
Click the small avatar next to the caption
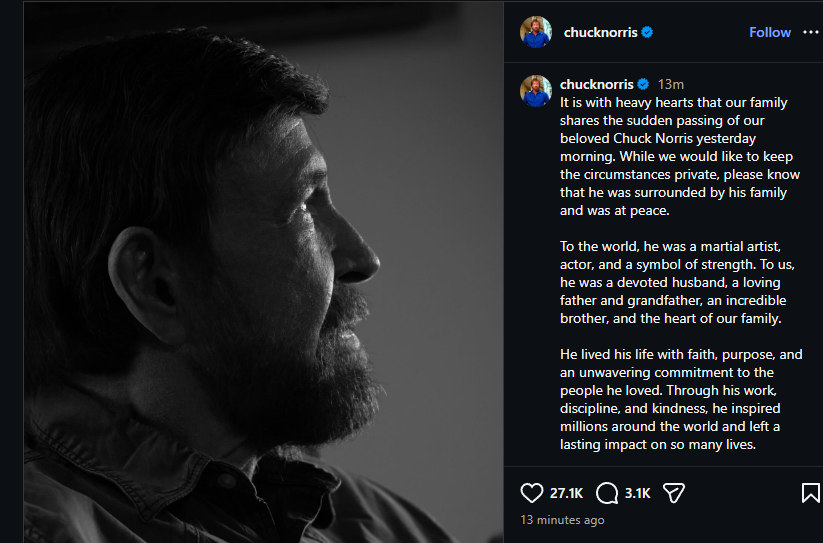(x=535, y=91)
